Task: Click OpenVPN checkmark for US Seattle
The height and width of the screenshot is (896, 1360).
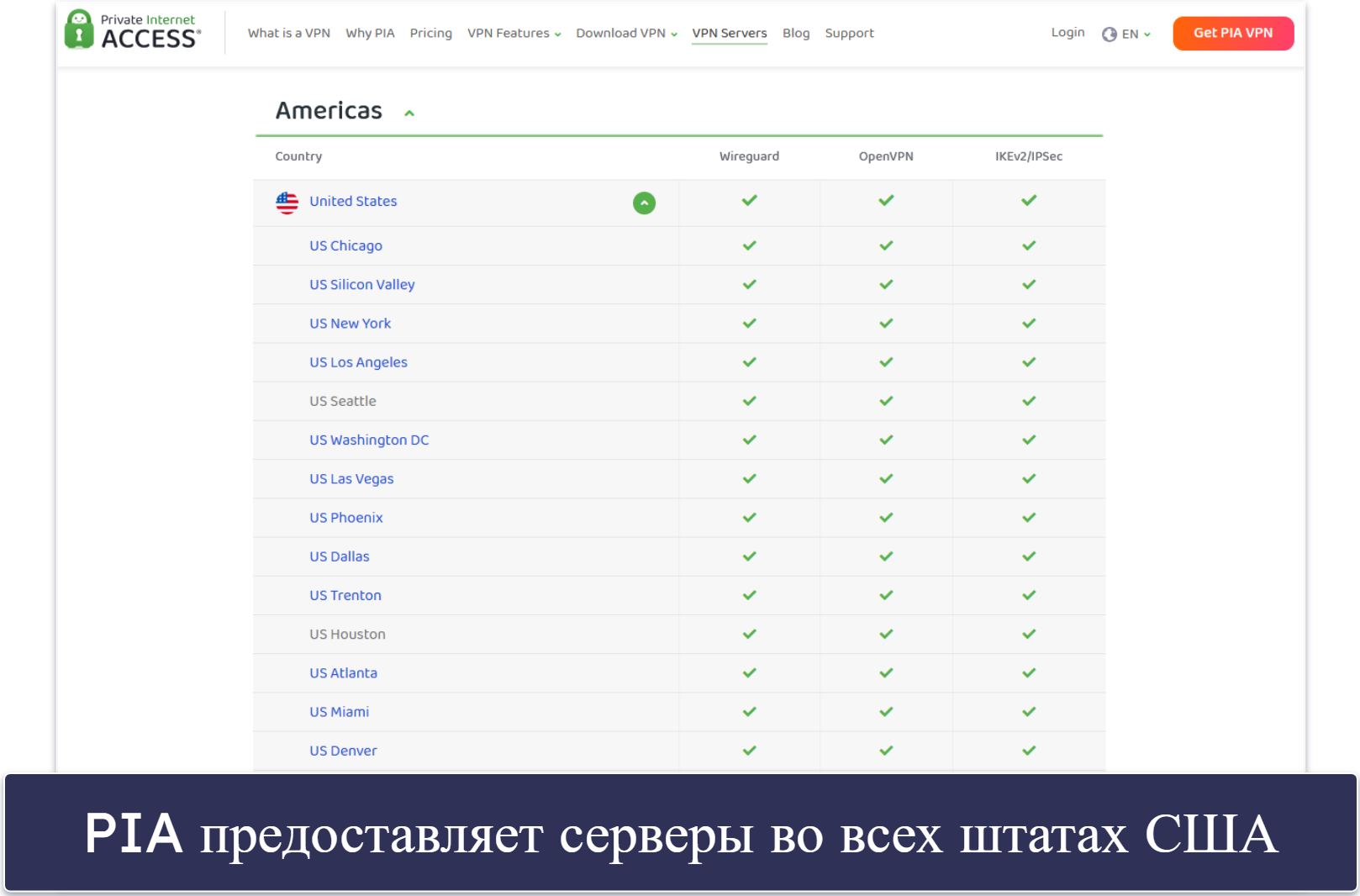Action: pos(886,401)
